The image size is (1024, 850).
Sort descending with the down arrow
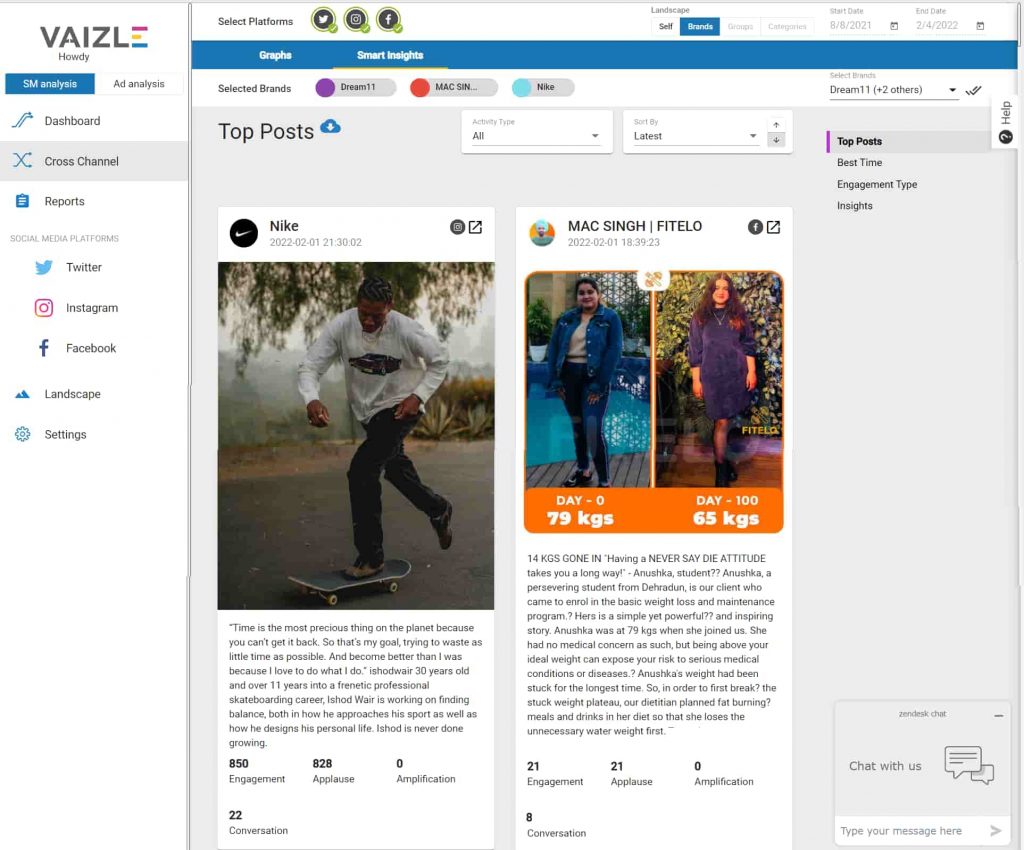coord(776,140)
